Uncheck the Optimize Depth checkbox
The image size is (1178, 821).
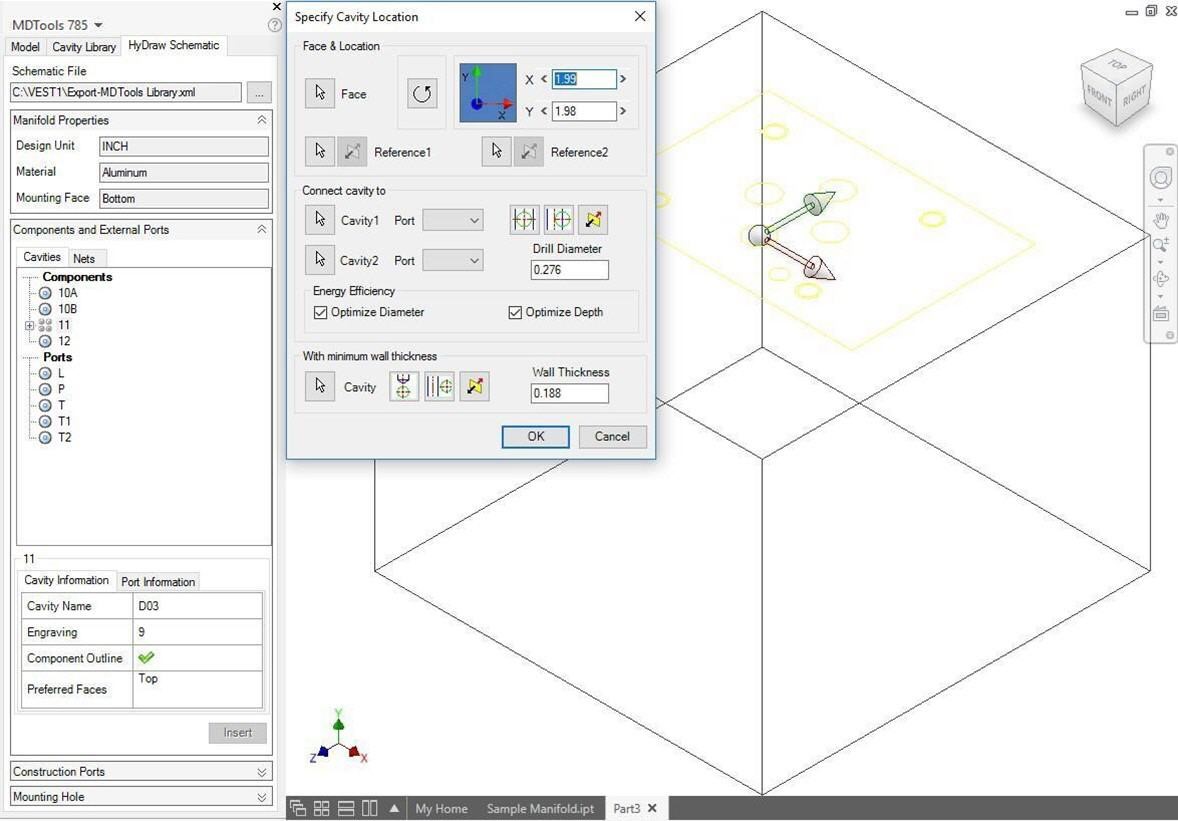pyautogui.click(x=516, y=312)
